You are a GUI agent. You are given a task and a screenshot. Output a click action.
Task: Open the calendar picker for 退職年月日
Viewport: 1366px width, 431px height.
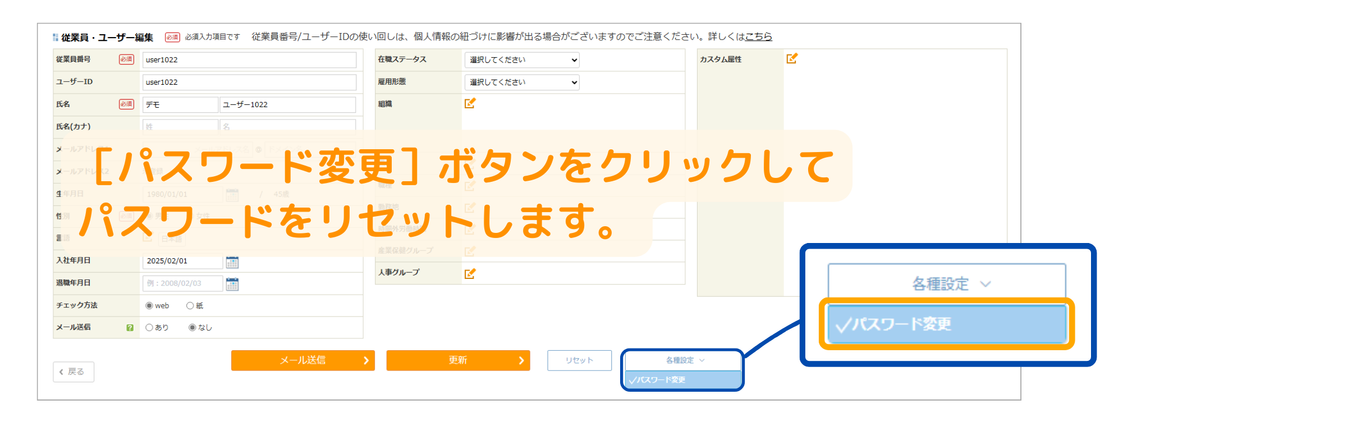(232, 284)
